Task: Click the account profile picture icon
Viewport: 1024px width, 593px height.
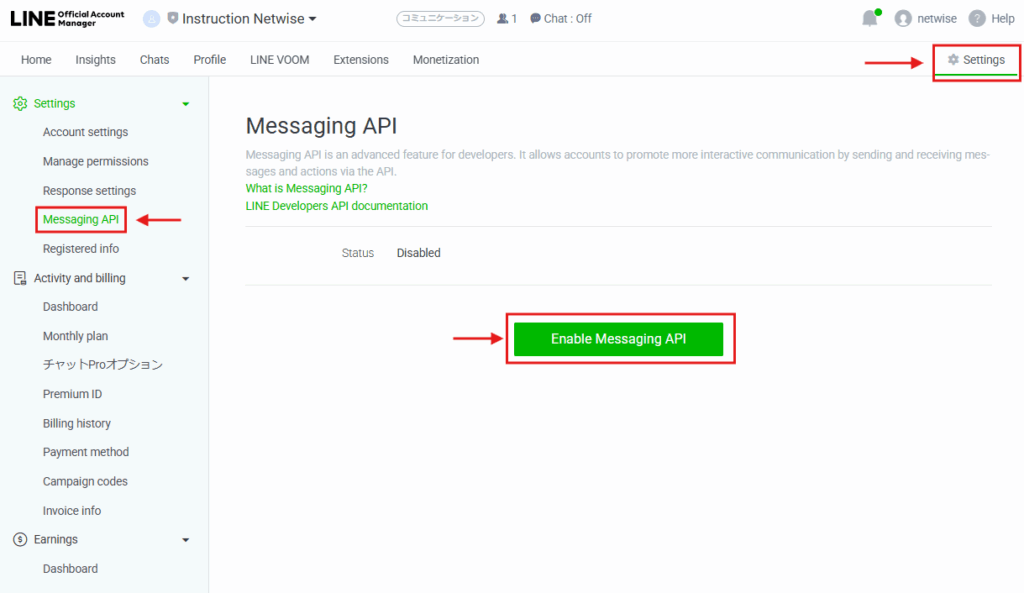Action: [152, 19]
